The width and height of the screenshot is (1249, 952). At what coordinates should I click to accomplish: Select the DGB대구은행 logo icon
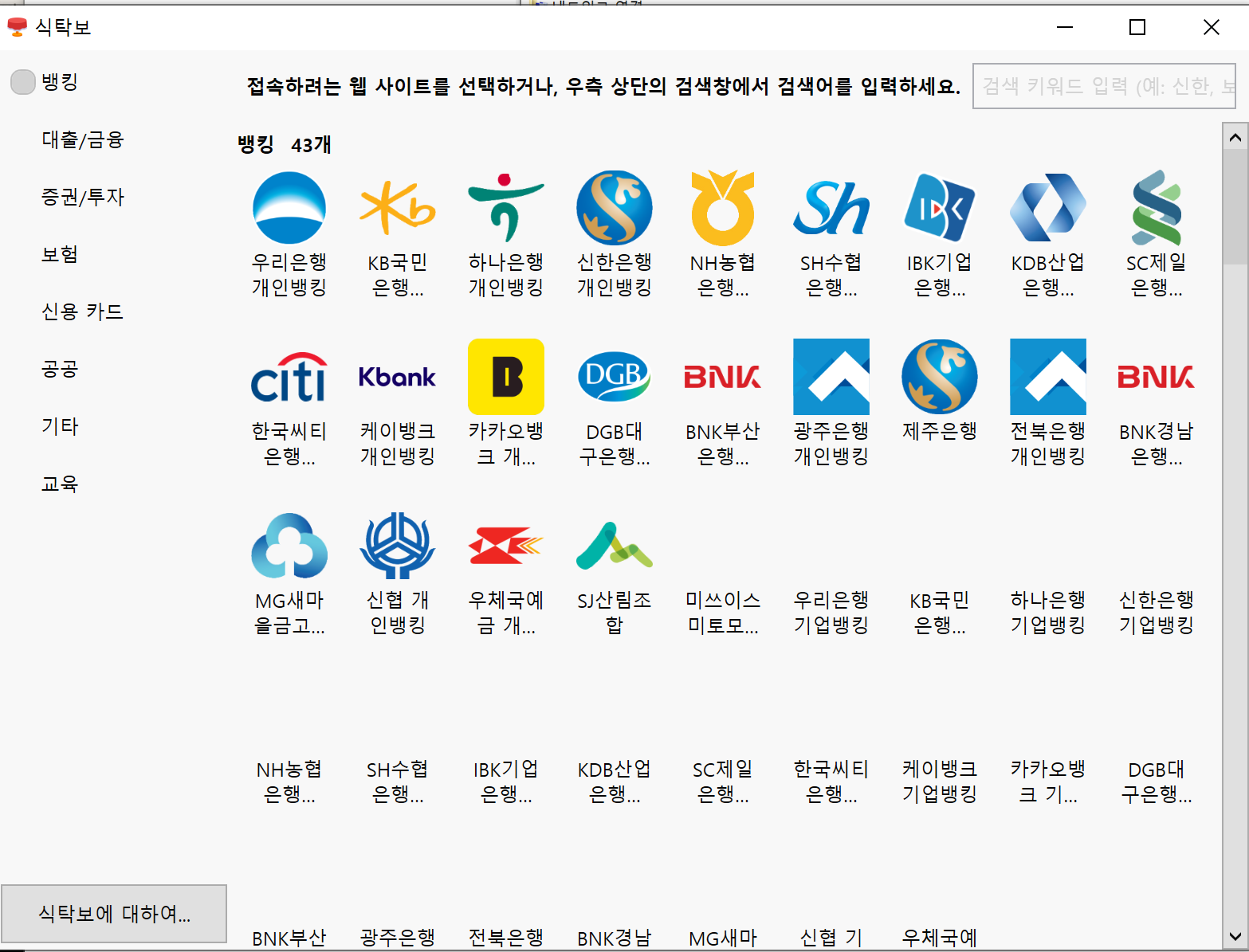click(x=615, y=377)
